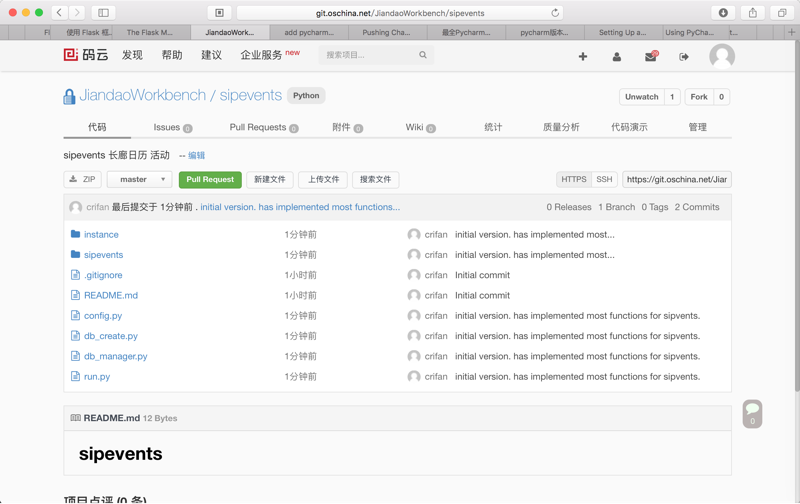Click the 编辑 description link
This screenshot has height=504, width=800.
(196, 156)
